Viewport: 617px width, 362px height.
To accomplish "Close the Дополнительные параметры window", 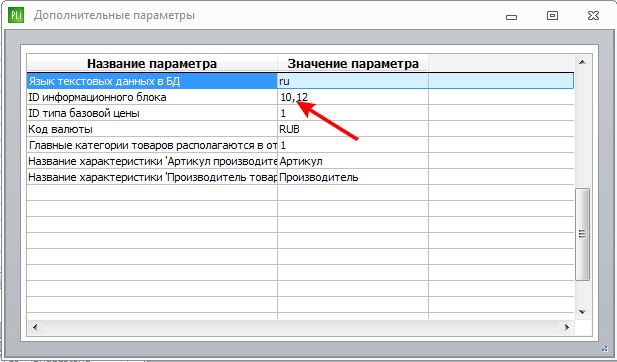I will coord(593,15).
